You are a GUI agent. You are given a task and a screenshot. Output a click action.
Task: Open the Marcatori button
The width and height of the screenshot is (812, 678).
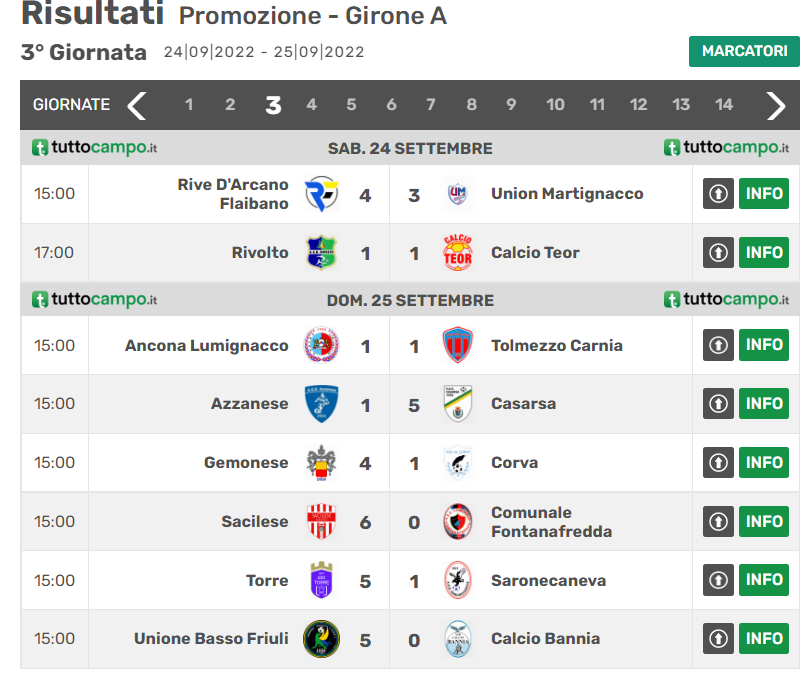(x=744, y=51)
